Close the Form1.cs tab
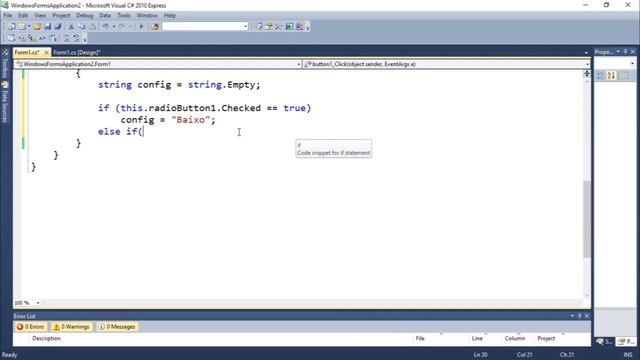Viewport: 640px width, 360px height. 46,53
